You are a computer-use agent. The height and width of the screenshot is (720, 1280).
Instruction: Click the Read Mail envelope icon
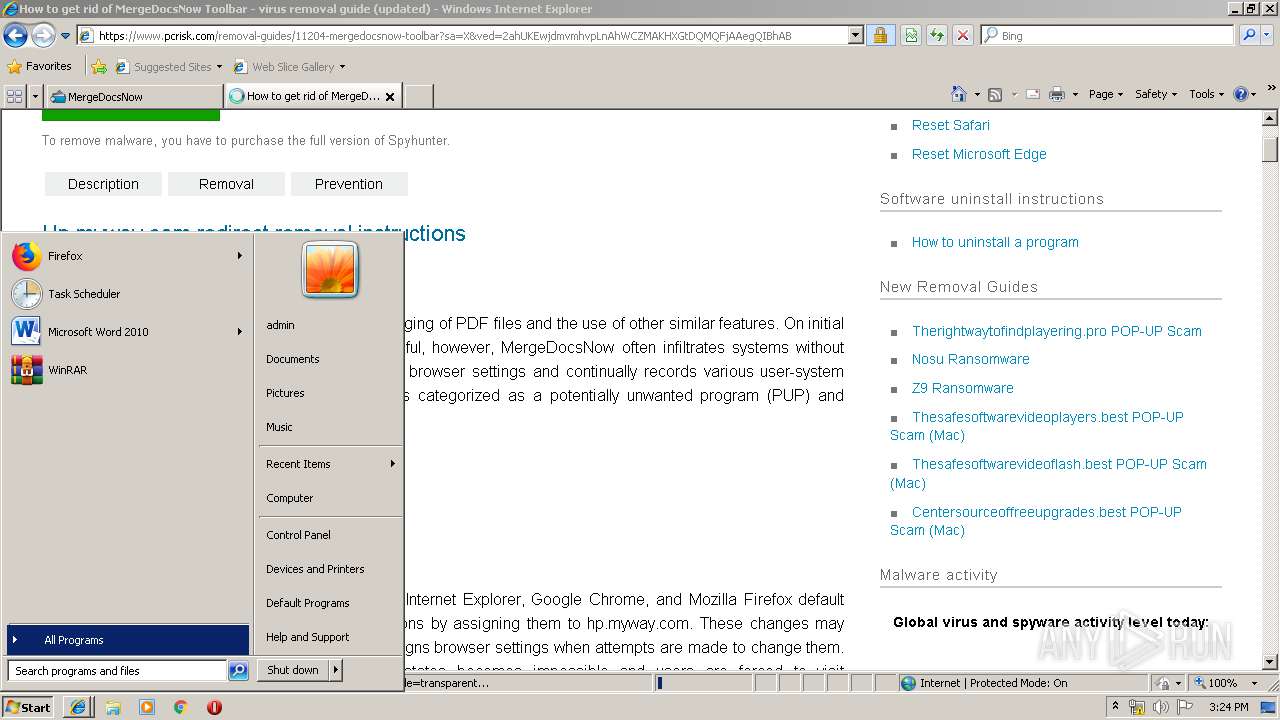pyautogui.click(x=1033, y=94)
